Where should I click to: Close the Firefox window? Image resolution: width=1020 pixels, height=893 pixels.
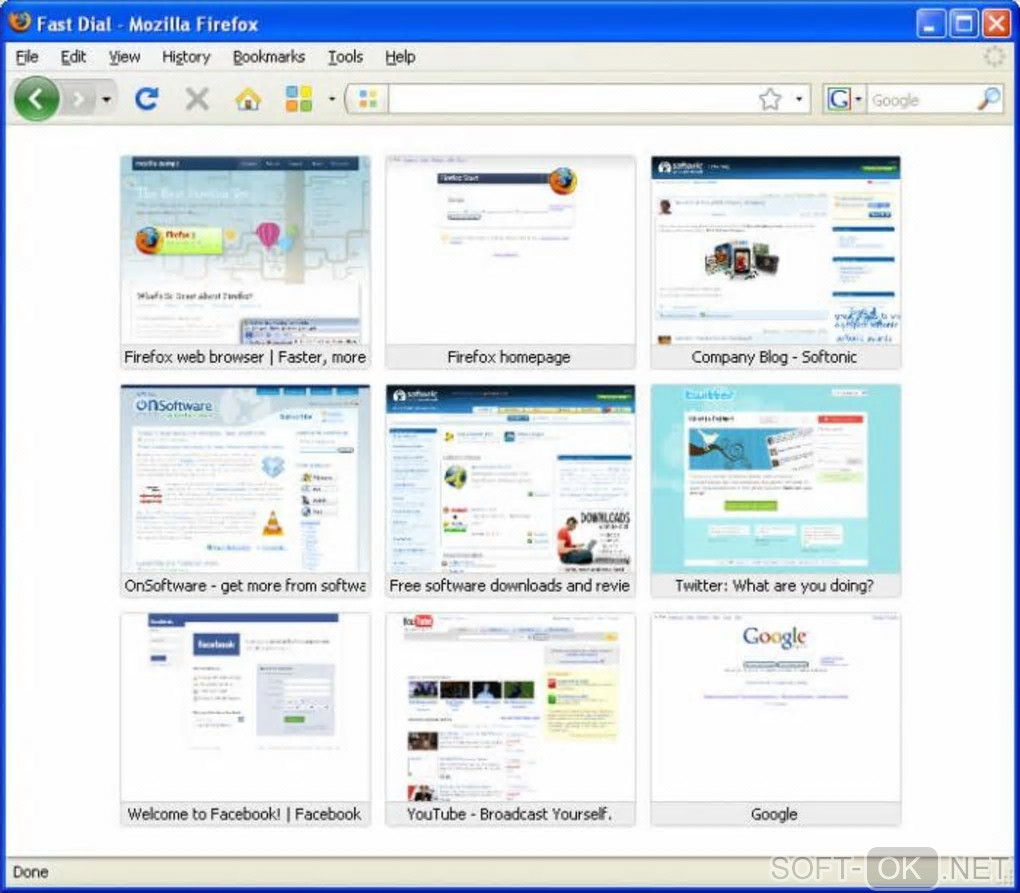(996, 24)
